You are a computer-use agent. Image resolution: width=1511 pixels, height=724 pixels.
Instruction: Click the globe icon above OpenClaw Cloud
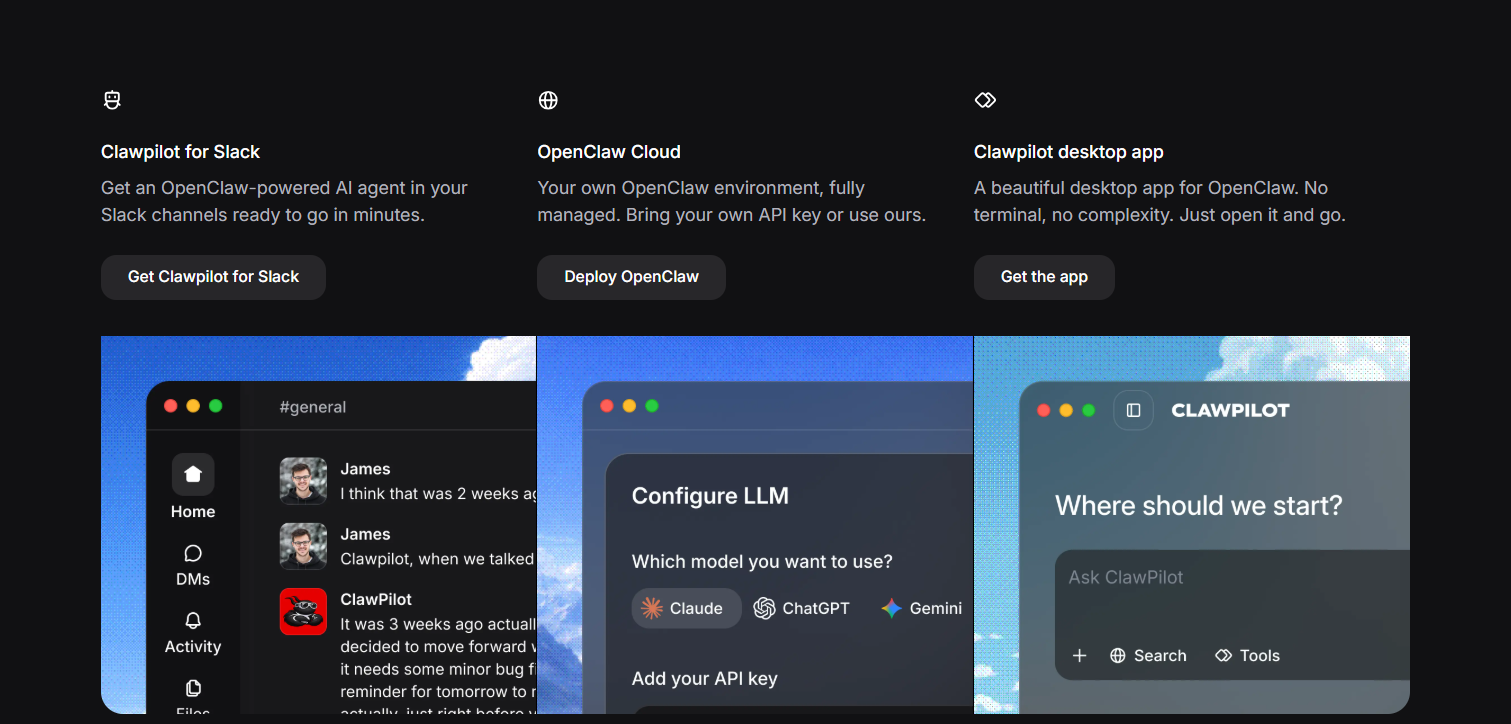click(x=548, y=100)
